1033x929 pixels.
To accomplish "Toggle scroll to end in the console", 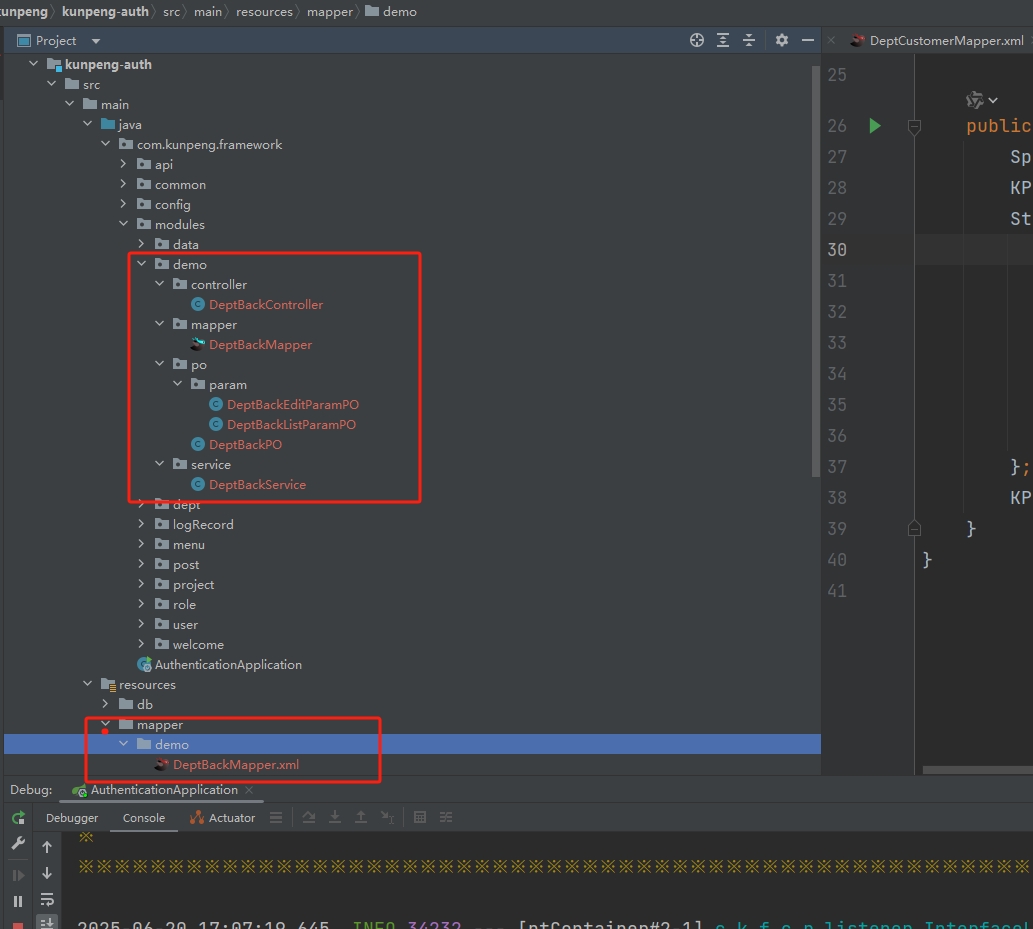I will pyautogui.click(x=47, y=922).
